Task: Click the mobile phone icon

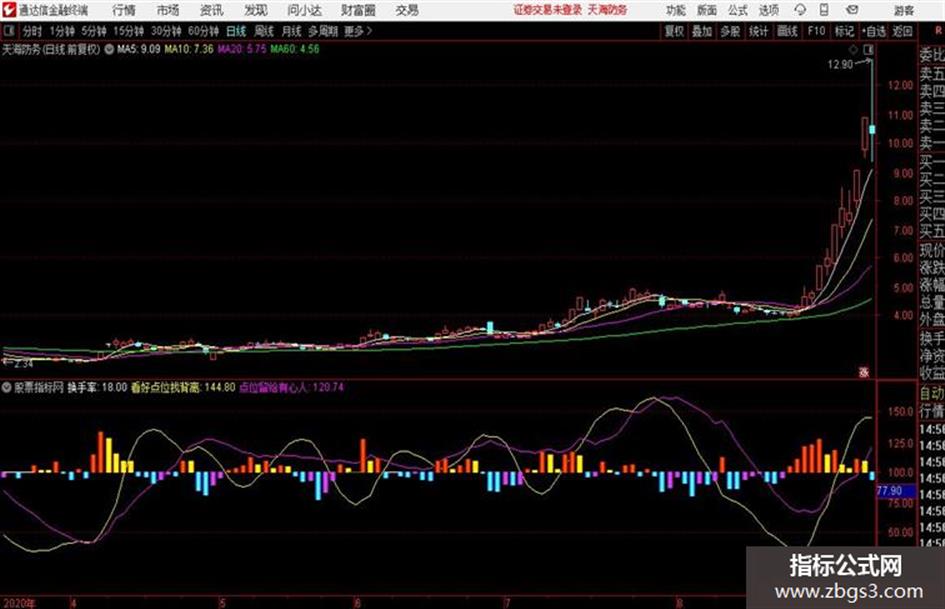Action: click(x=824, y=10)
